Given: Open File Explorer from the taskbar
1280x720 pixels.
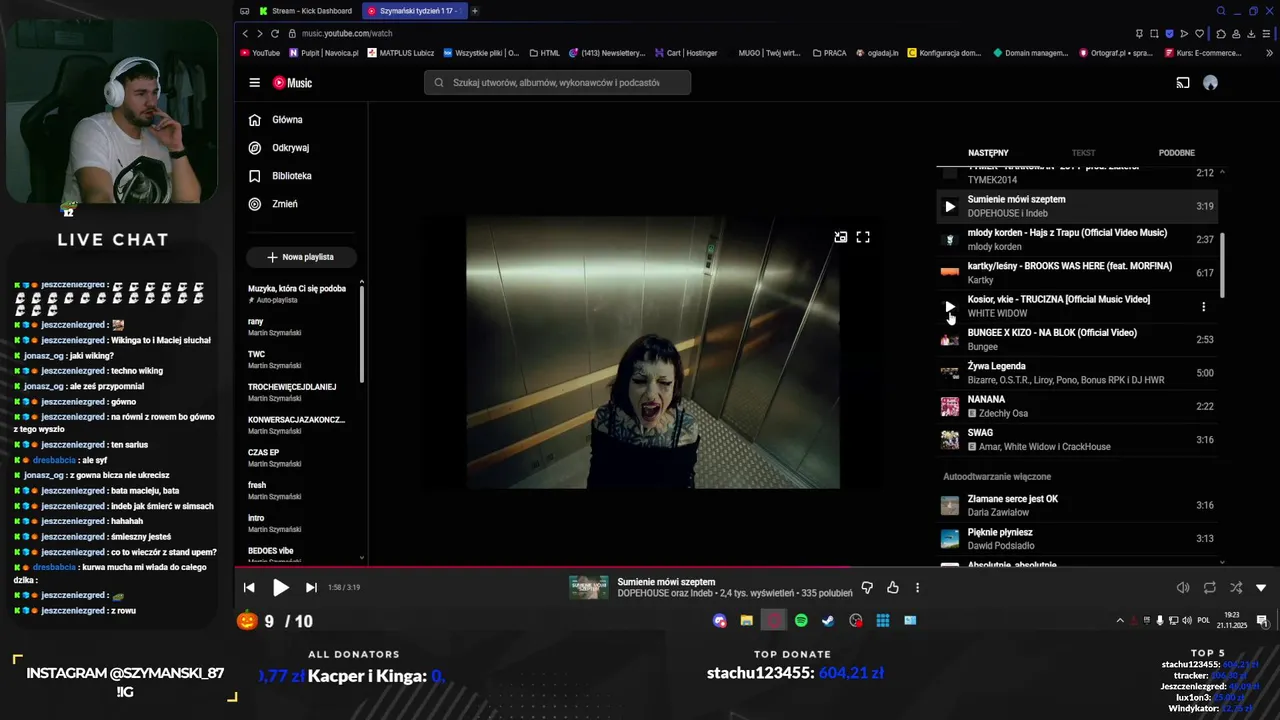Looking at the screenshot, I should pyautogui.click(x=746, y=621).
